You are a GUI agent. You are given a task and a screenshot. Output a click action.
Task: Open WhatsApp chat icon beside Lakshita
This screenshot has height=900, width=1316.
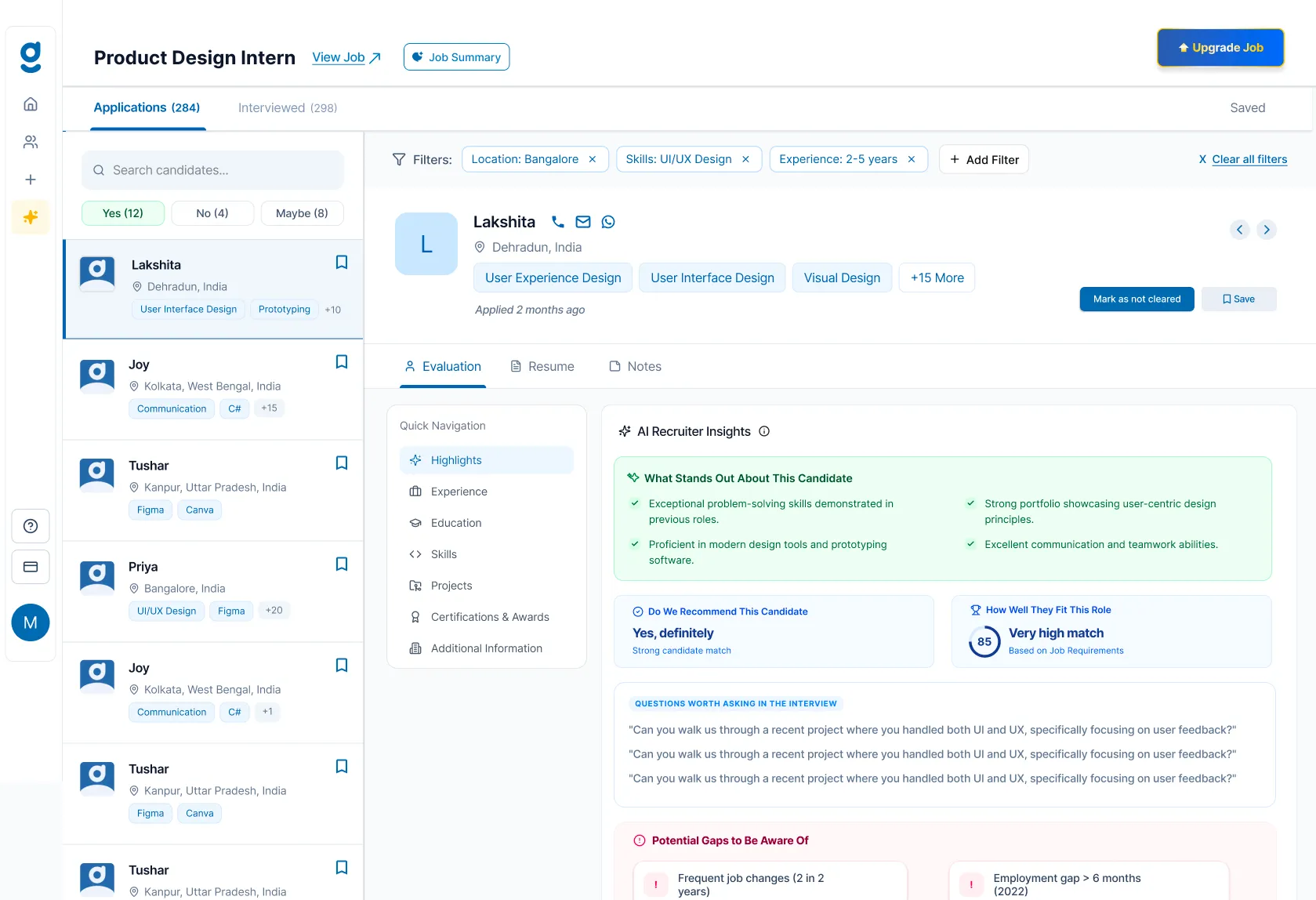pos(608,222)
